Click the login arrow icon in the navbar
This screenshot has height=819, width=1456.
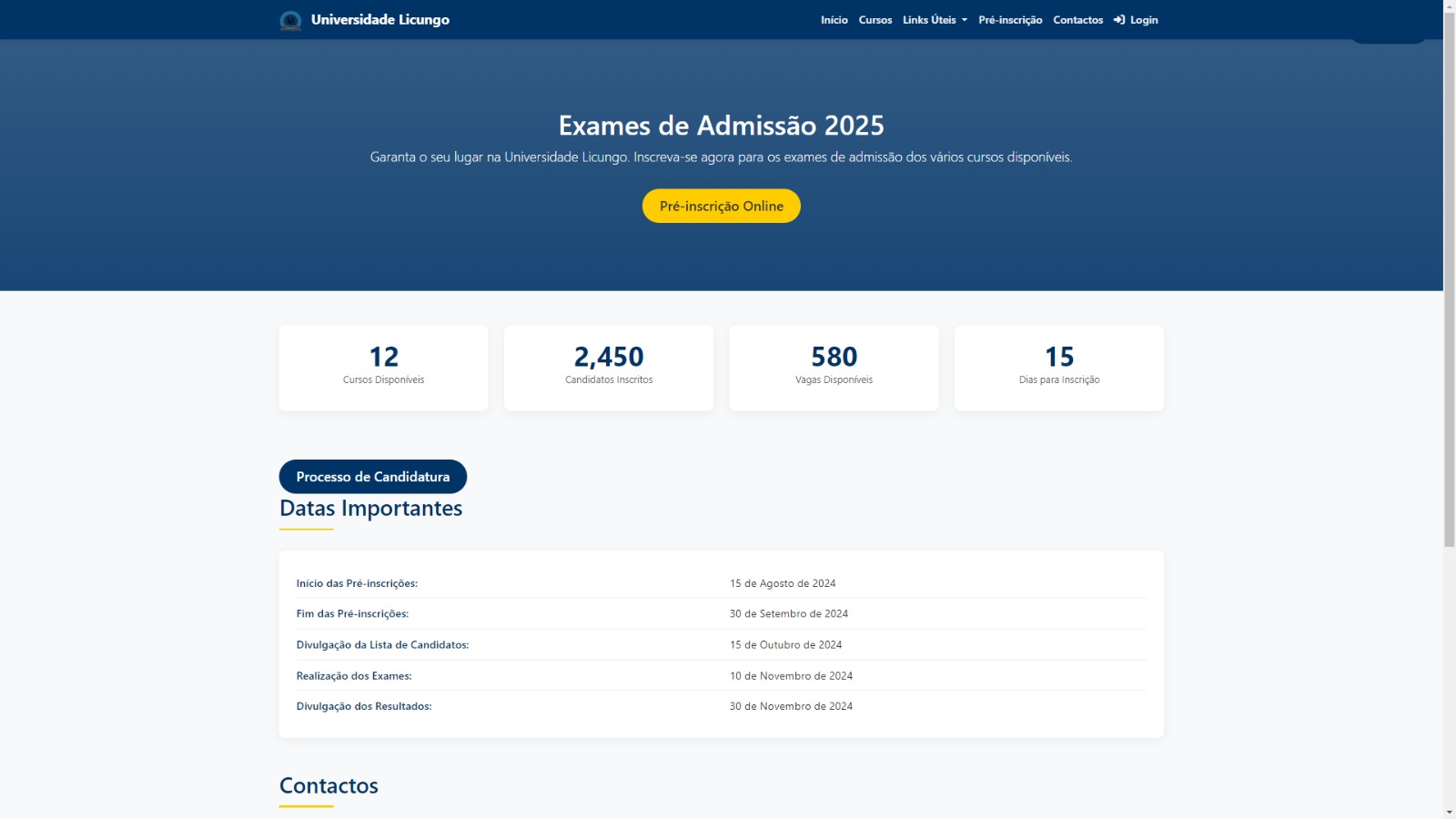[x=1118, y=19]
